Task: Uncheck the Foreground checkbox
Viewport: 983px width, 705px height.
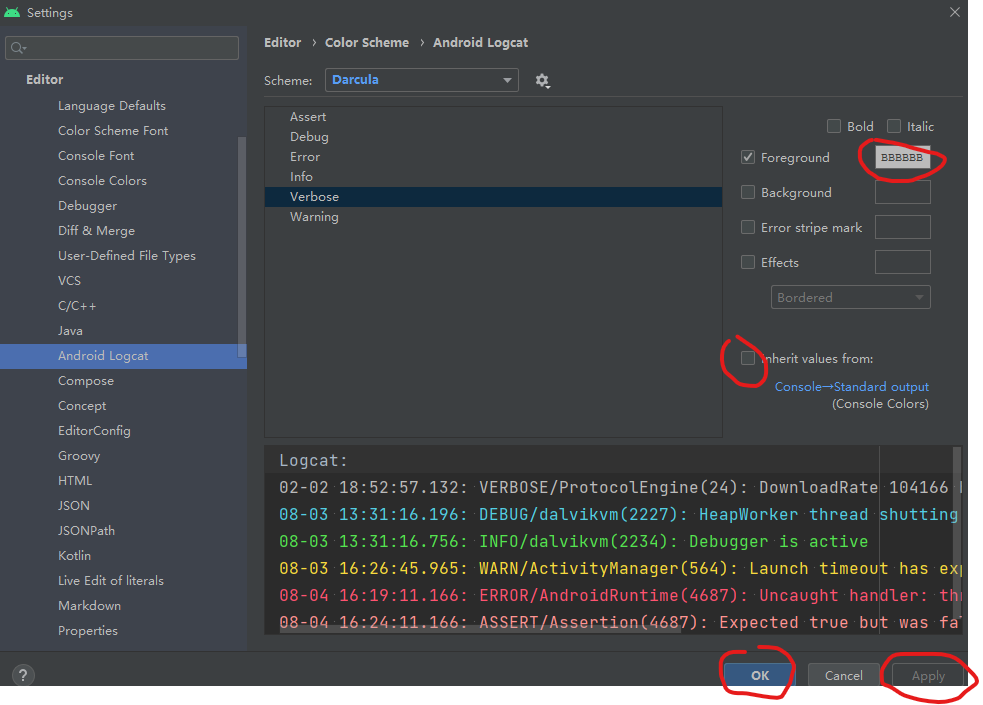Action: pos(748,157)
